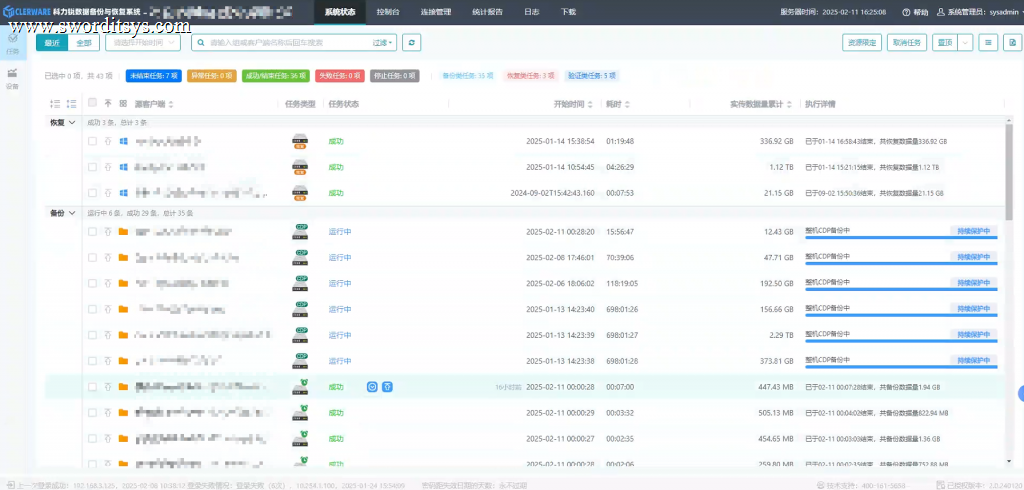Select the 最近 filter button
The height and width of the screenshot is (490, 1024).
52,42
